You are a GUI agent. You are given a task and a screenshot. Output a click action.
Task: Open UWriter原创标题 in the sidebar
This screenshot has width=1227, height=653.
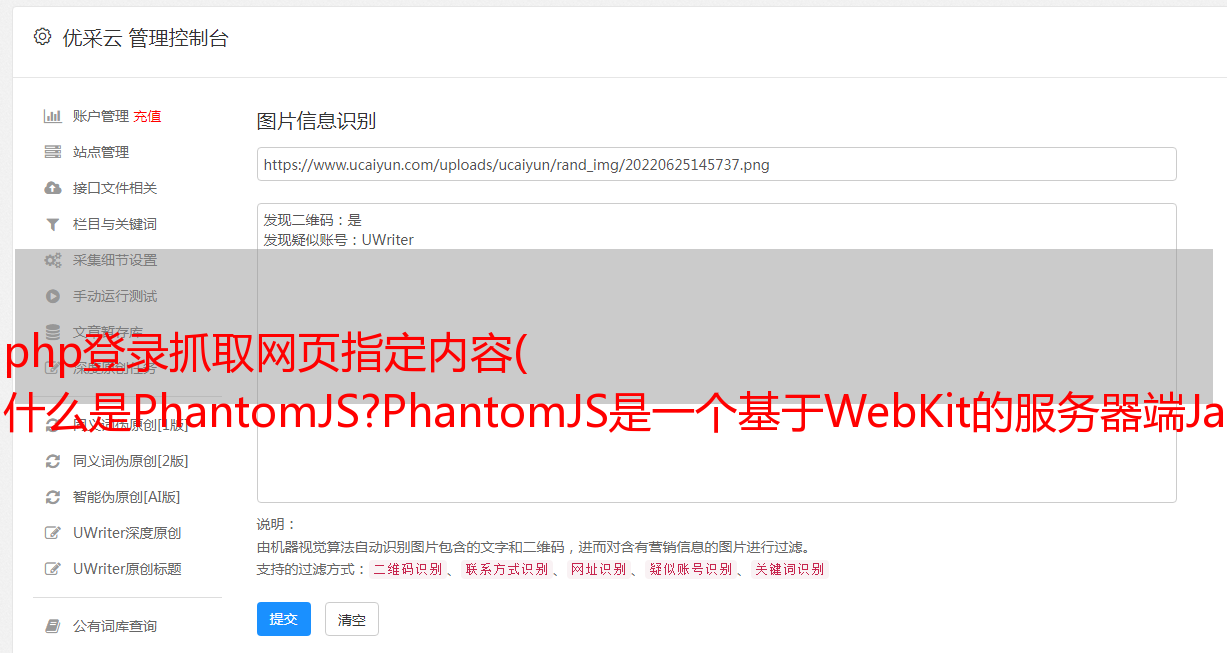[x=127, y=569]
